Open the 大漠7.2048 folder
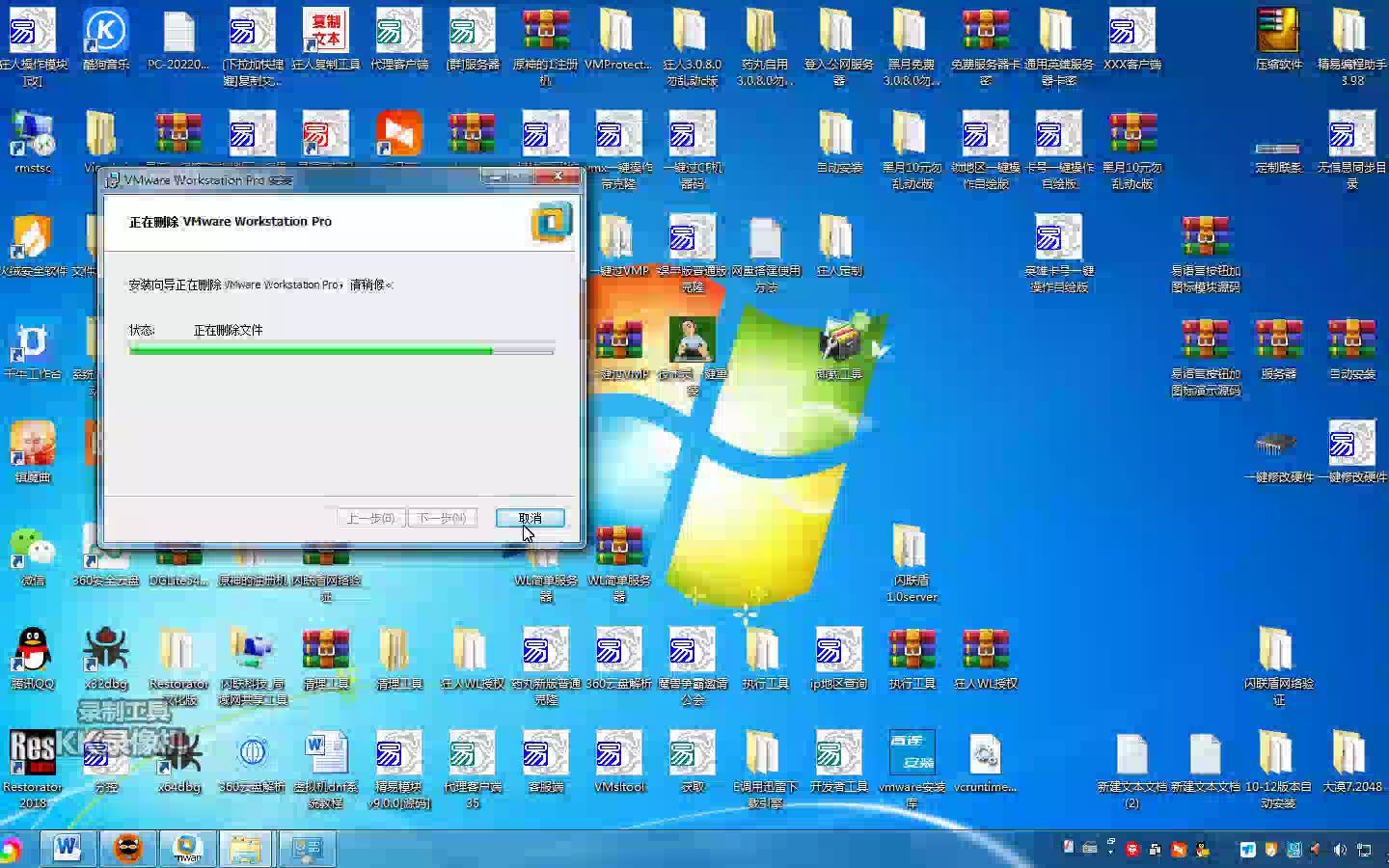 (x=1351, y=763)
